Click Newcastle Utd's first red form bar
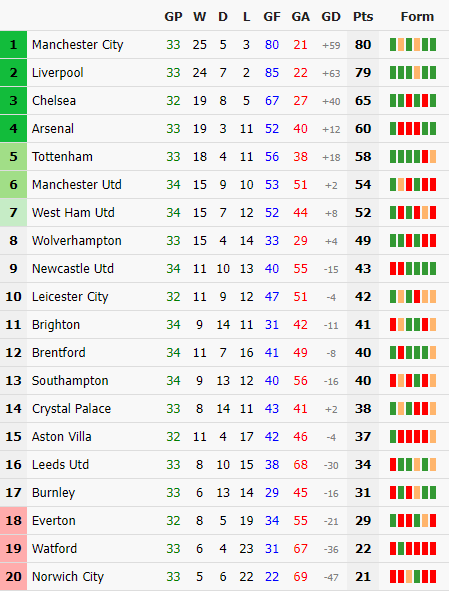The image size is (449, 591). coord(393,268)
